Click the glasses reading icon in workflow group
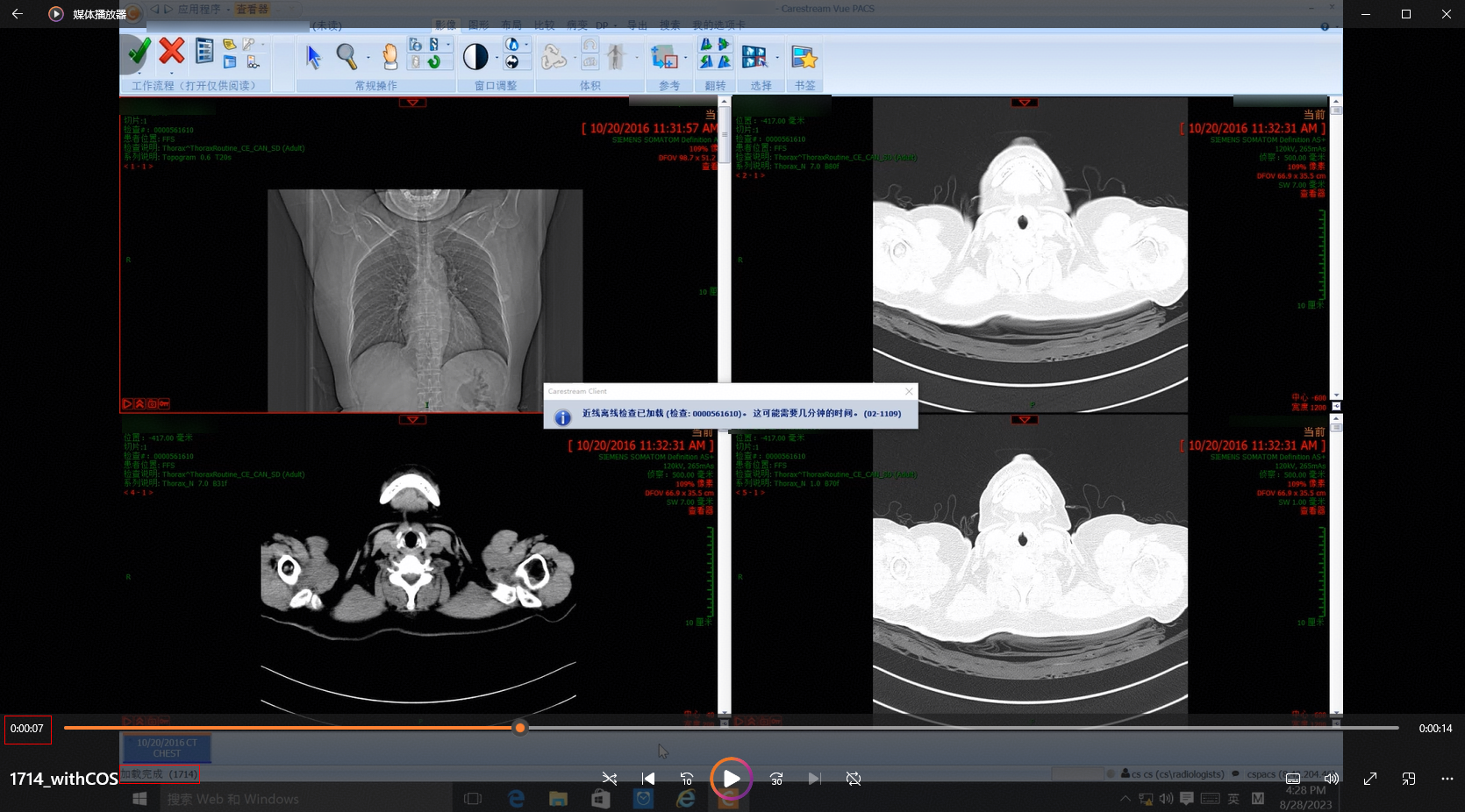 click(254, 62)
